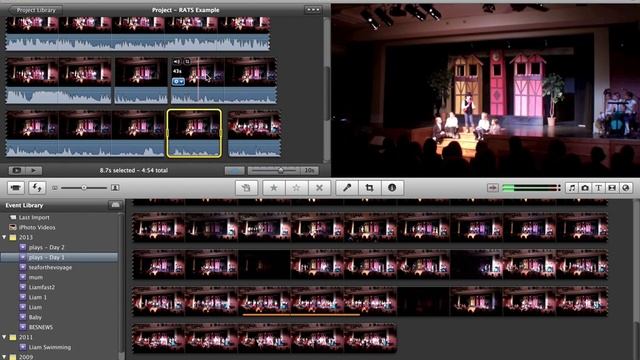Select the Last Import item icon

pos(13,218)
